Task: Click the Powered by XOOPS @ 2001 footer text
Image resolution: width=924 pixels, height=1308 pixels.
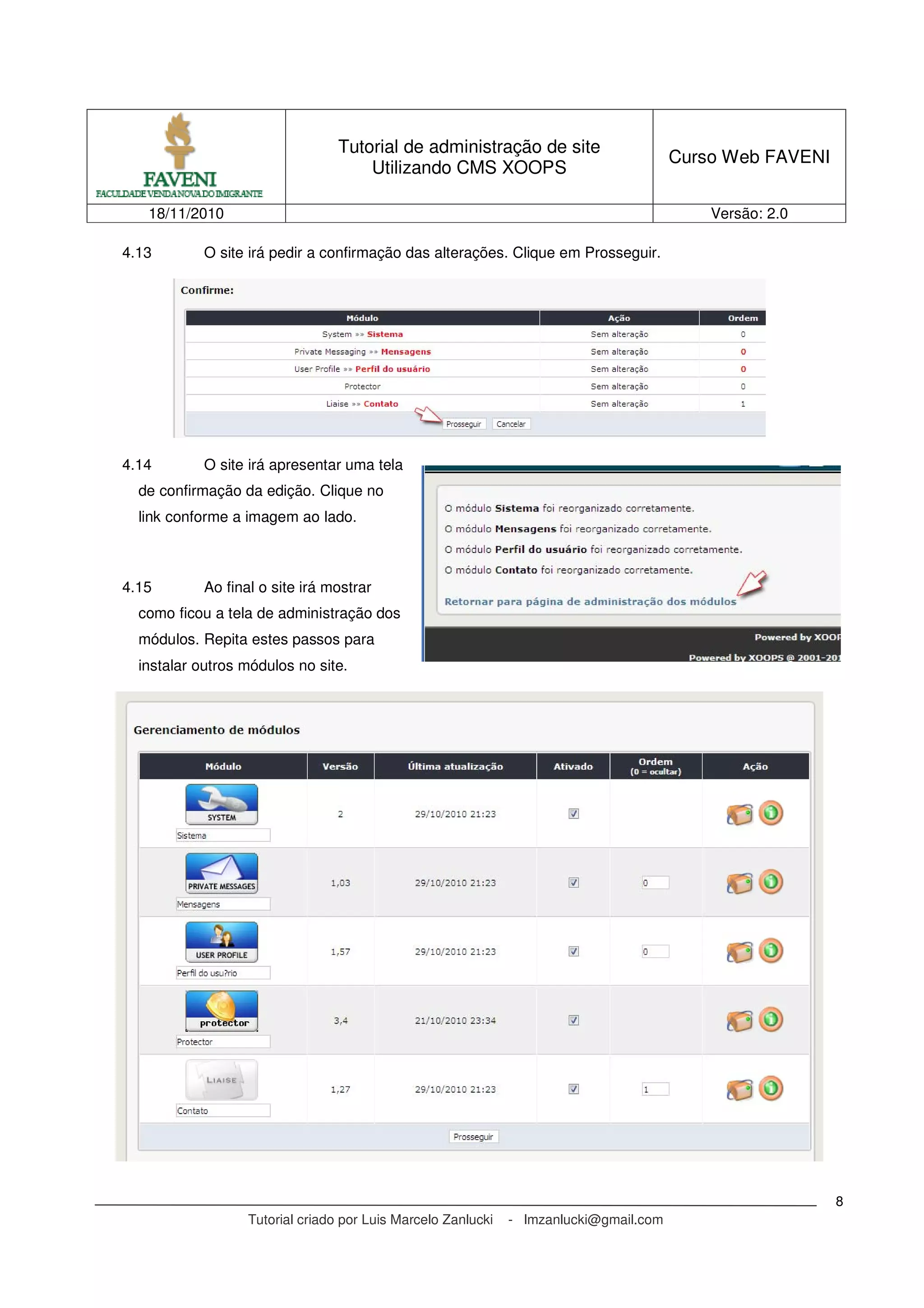Action: tap(765, 658)
